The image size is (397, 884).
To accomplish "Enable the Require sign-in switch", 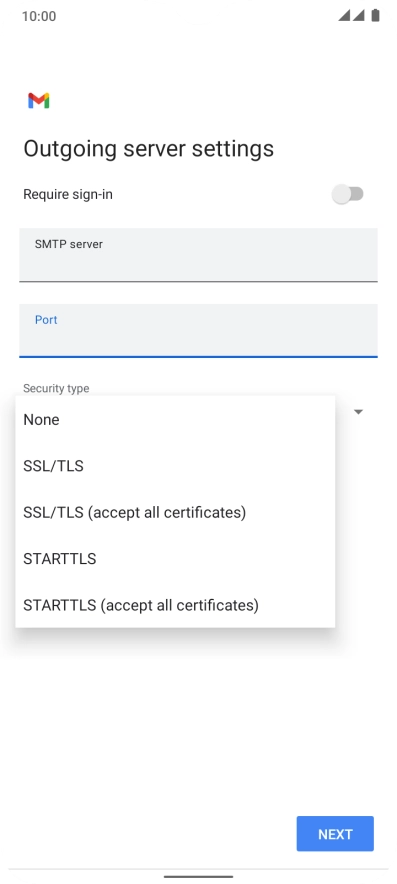I will [x=348, y=195].
